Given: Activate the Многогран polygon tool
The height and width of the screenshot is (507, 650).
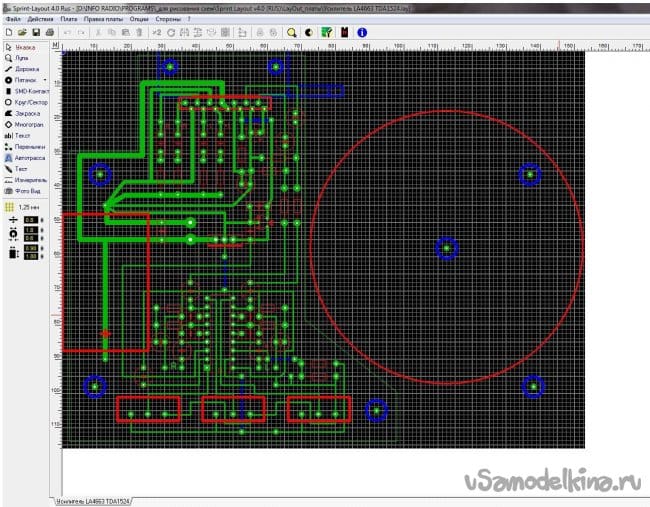Looking at the screenshot, I should pos(27,123).
